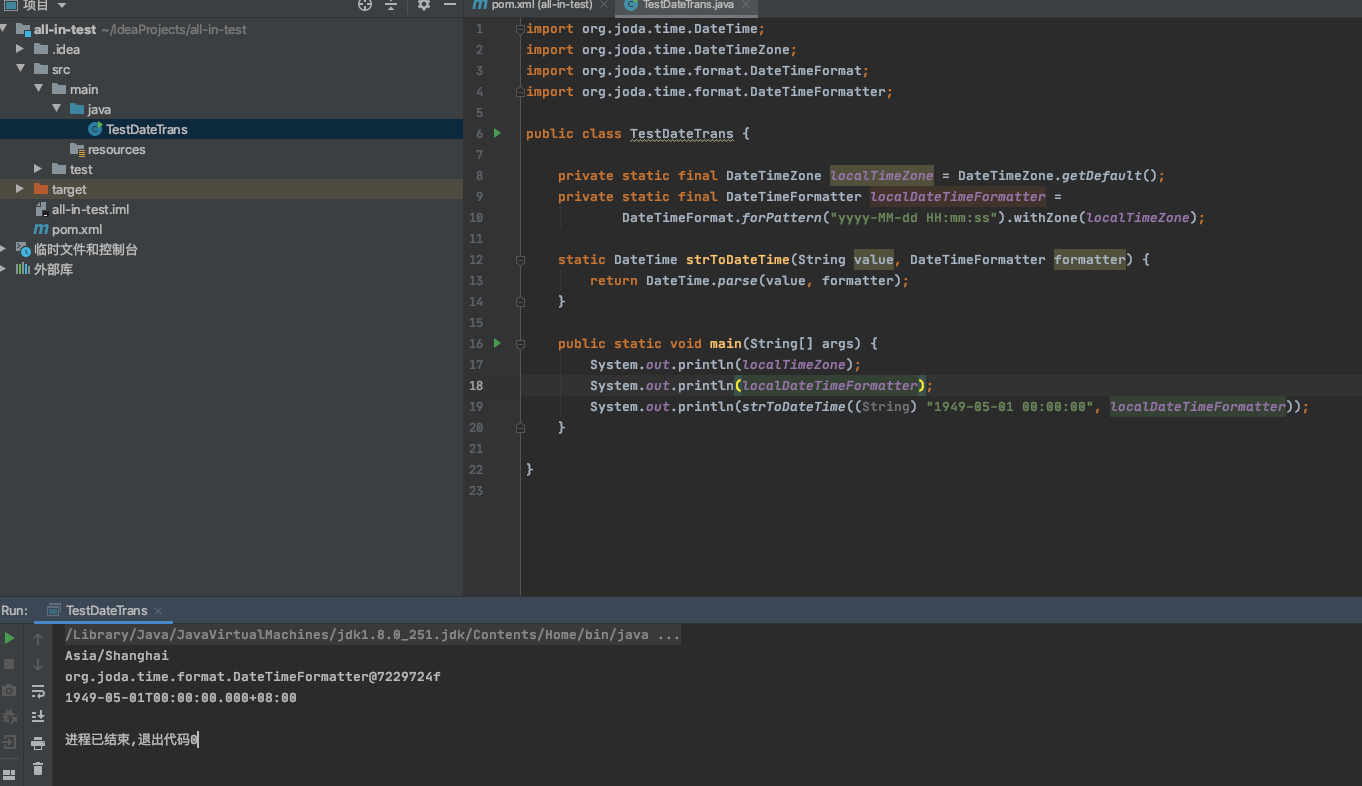
Task: Expand the target folder in project tree
Action: tap(20, 189)
